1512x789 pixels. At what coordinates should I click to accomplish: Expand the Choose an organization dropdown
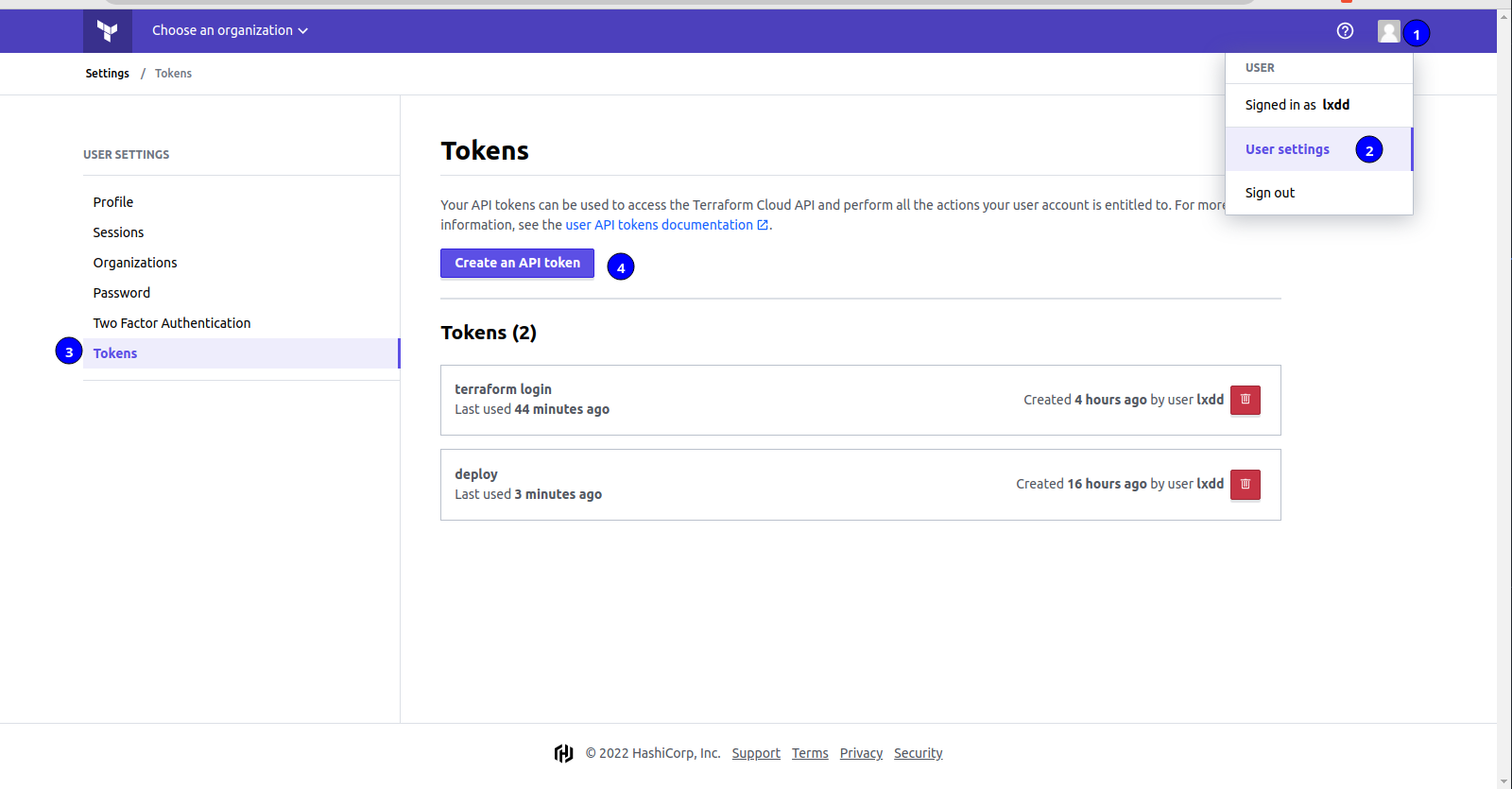pos(230,30)
